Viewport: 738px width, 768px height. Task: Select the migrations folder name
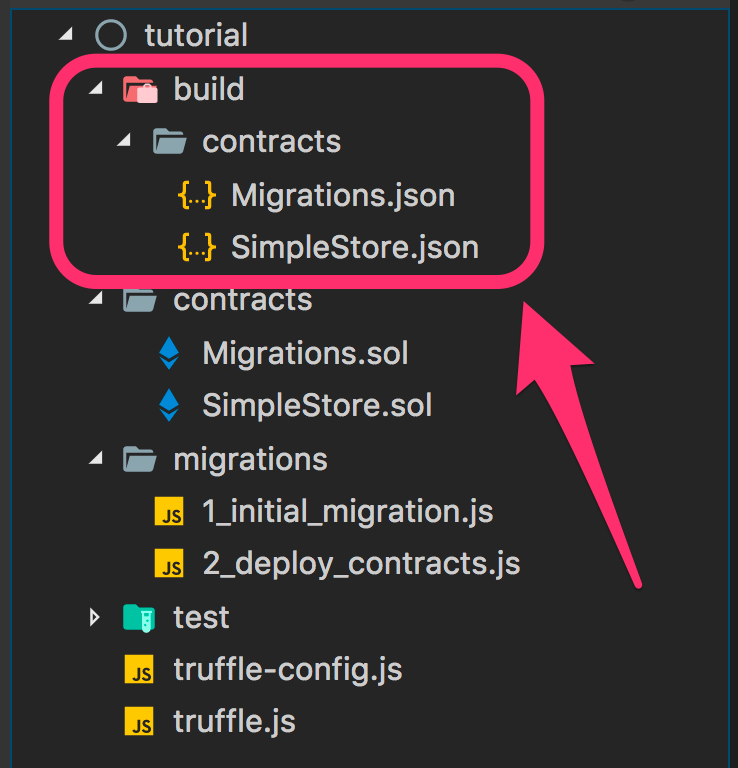(x=251, y=460)
